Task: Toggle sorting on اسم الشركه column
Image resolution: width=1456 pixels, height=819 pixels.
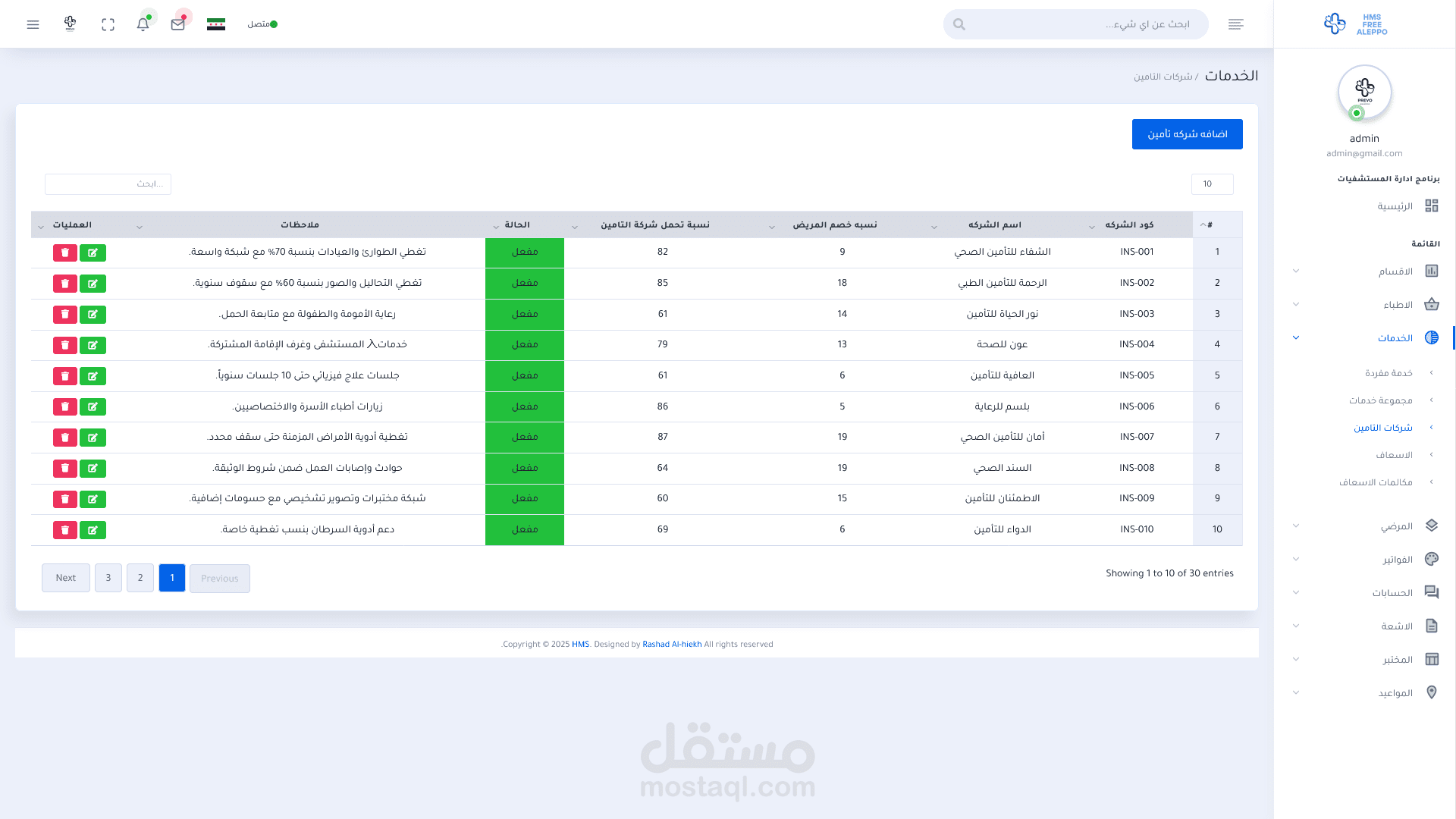Action: pyautogui.click(x=994, y=224)
